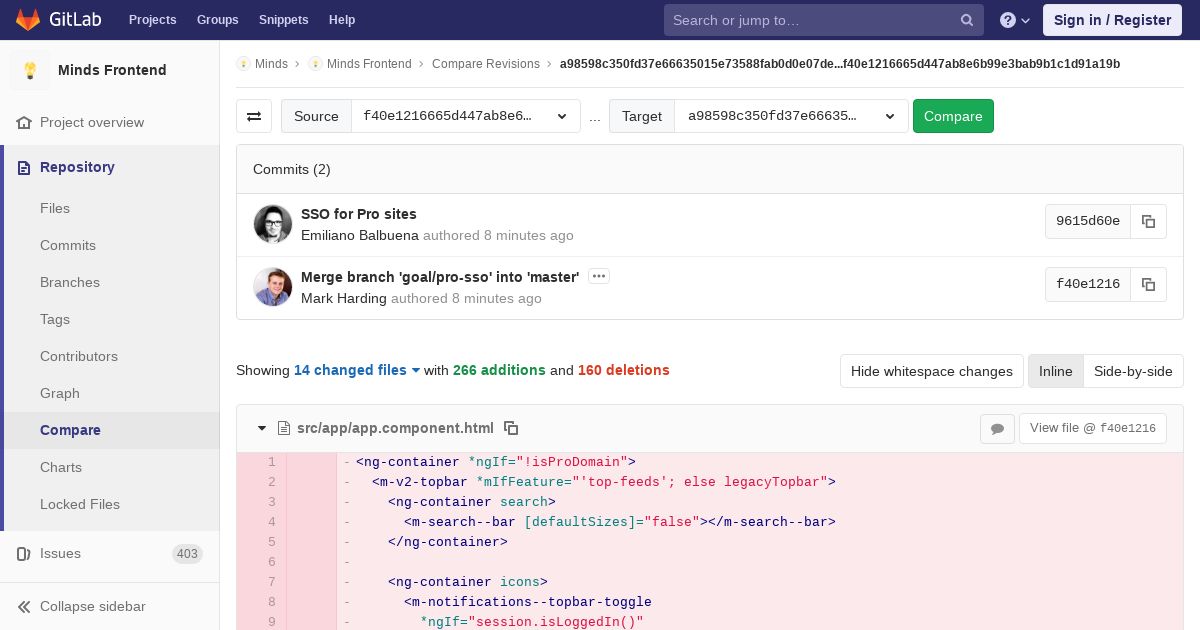This screenshot has width=1200, height=630.
Task: Open the Target revision dropdown
Action: click(x=790, y=116)
